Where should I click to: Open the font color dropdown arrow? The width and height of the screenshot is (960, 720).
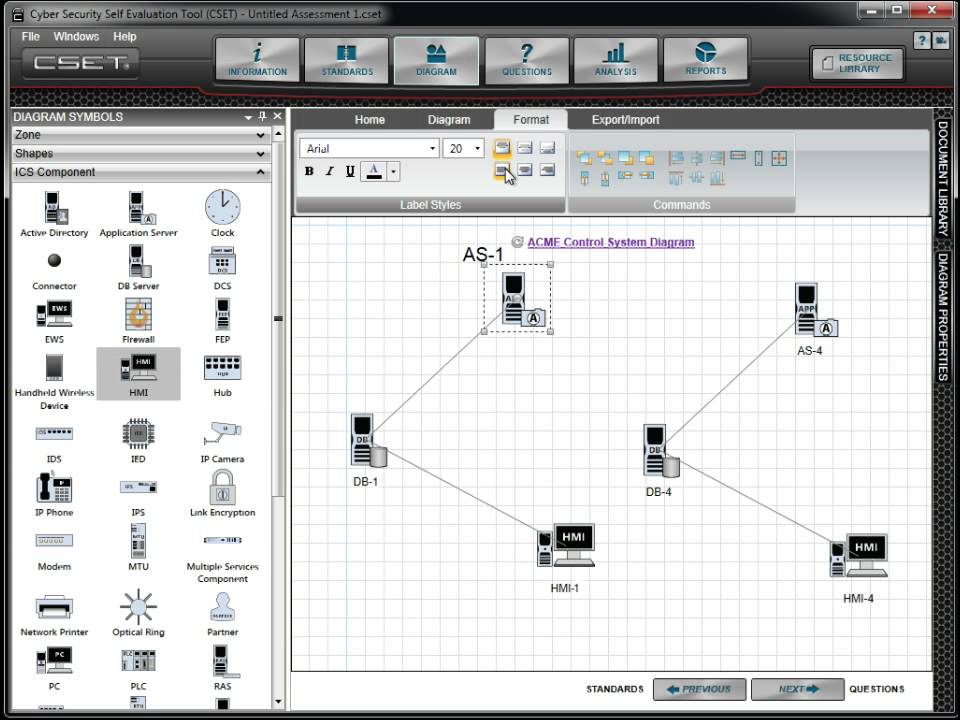tap(394, 171)
